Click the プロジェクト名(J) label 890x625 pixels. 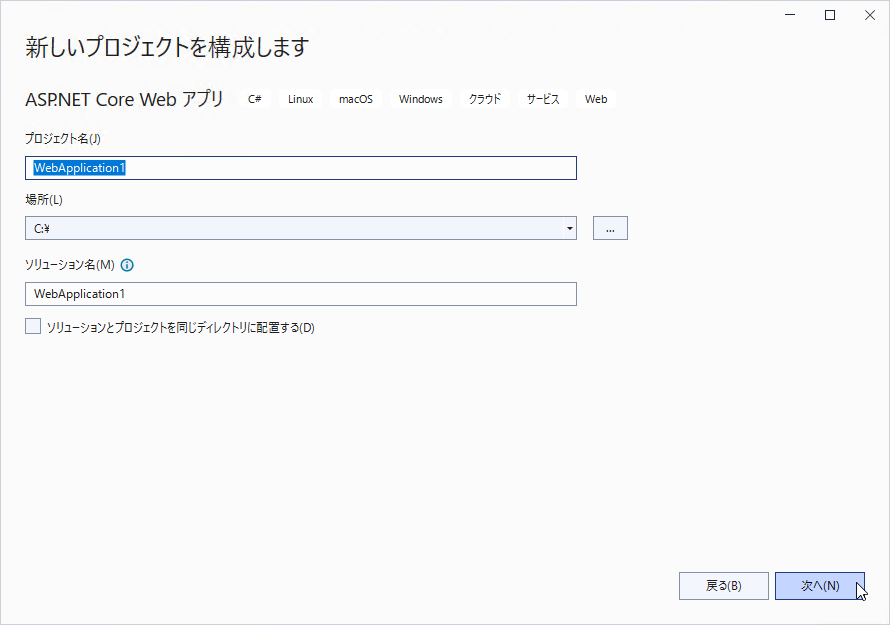click(63, 139)
